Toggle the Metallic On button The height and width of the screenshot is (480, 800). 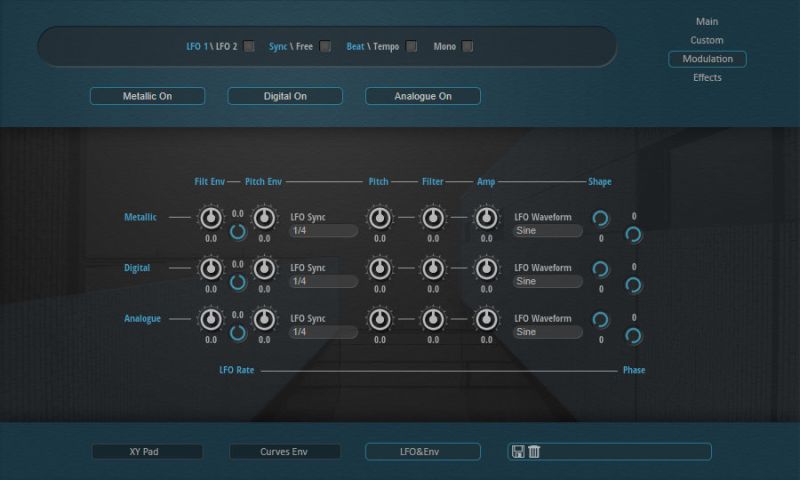[x=147, y=96]
